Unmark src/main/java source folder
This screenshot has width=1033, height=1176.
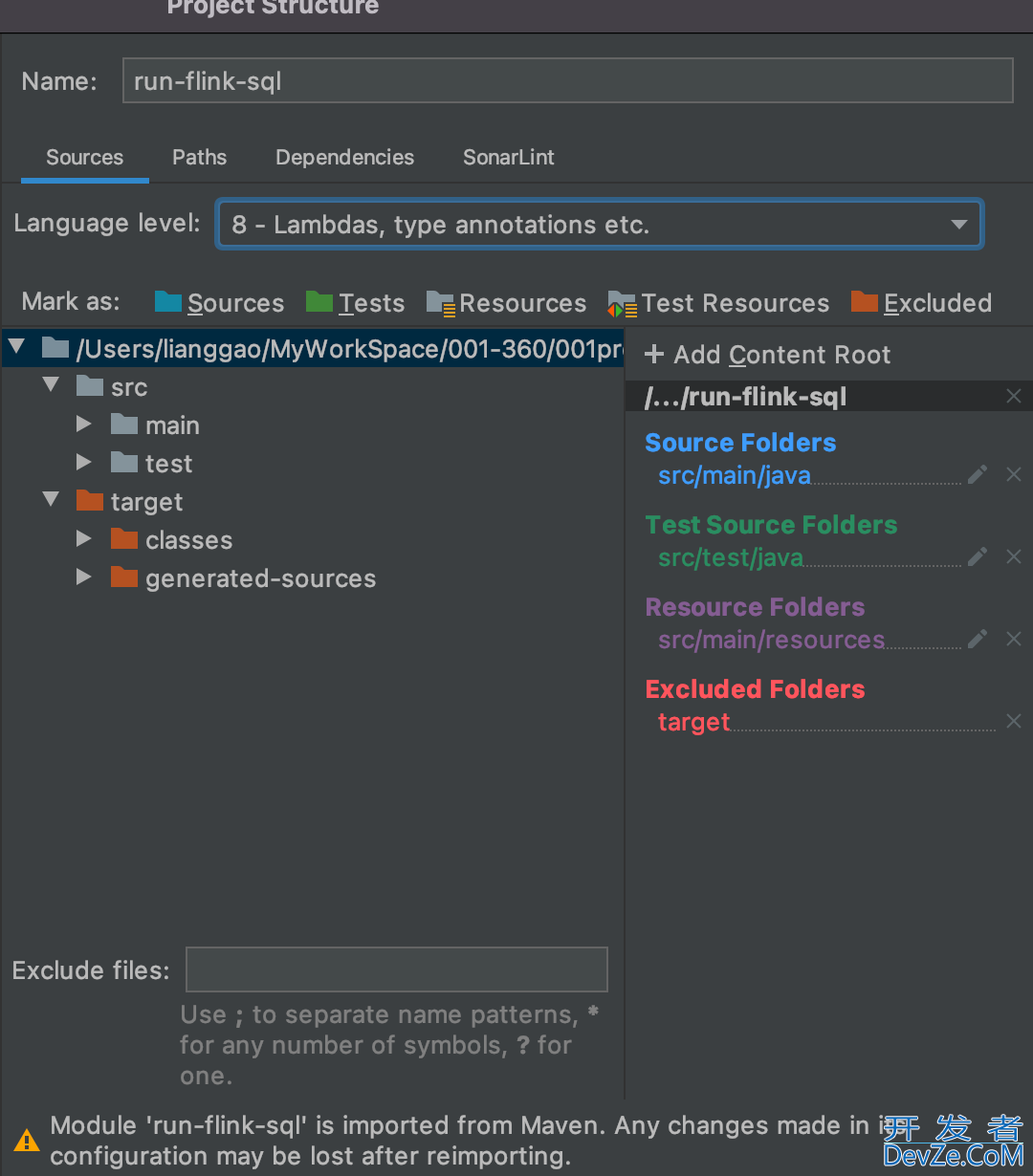tap(1014, 475)
